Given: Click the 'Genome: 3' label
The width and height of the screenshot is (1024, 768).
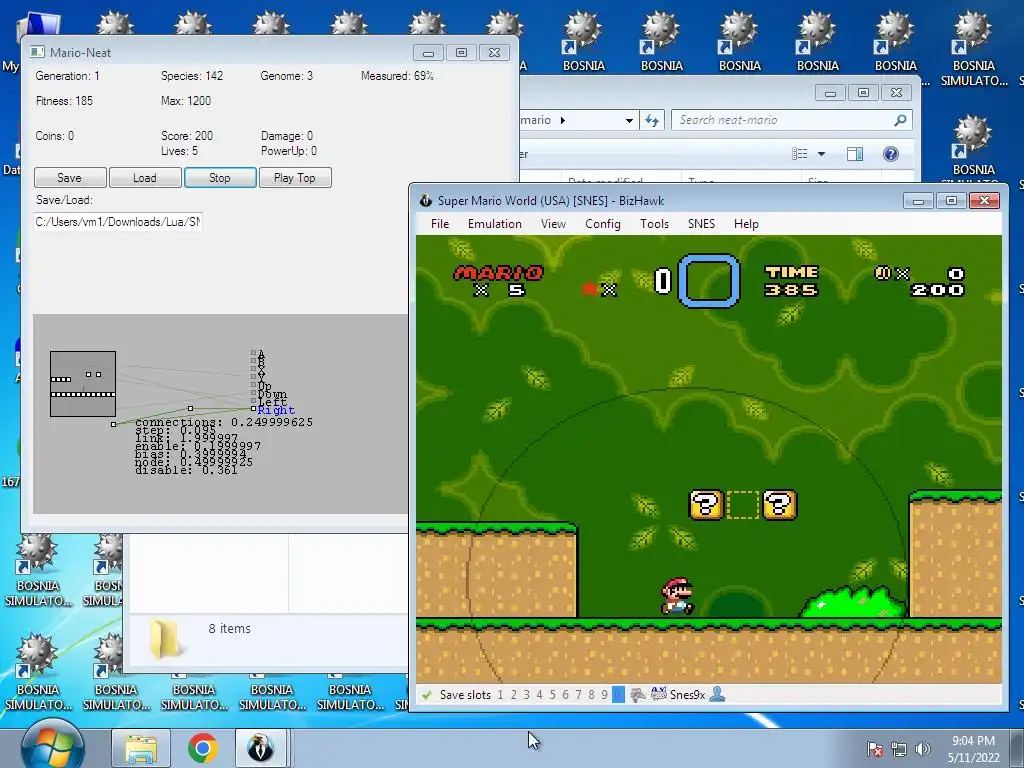Looking at the screenshot, I should 287,76.
